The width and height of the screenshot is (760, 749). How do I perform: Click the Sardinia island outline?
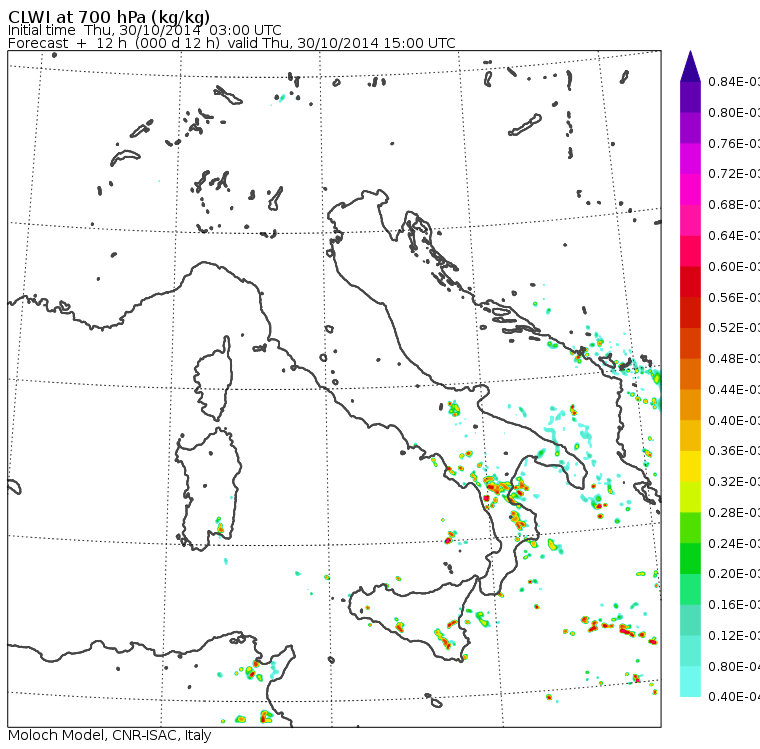pyautogui.click(x=207, y=490)
